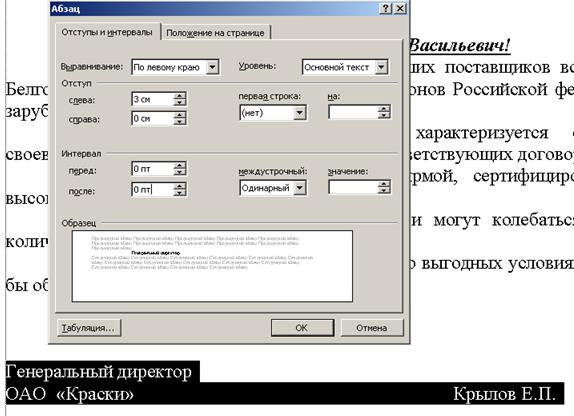The width and height of the screenshot is (574, 416).
Task: Decrease the перед spacing value
Action: click(x=179, y=172)
